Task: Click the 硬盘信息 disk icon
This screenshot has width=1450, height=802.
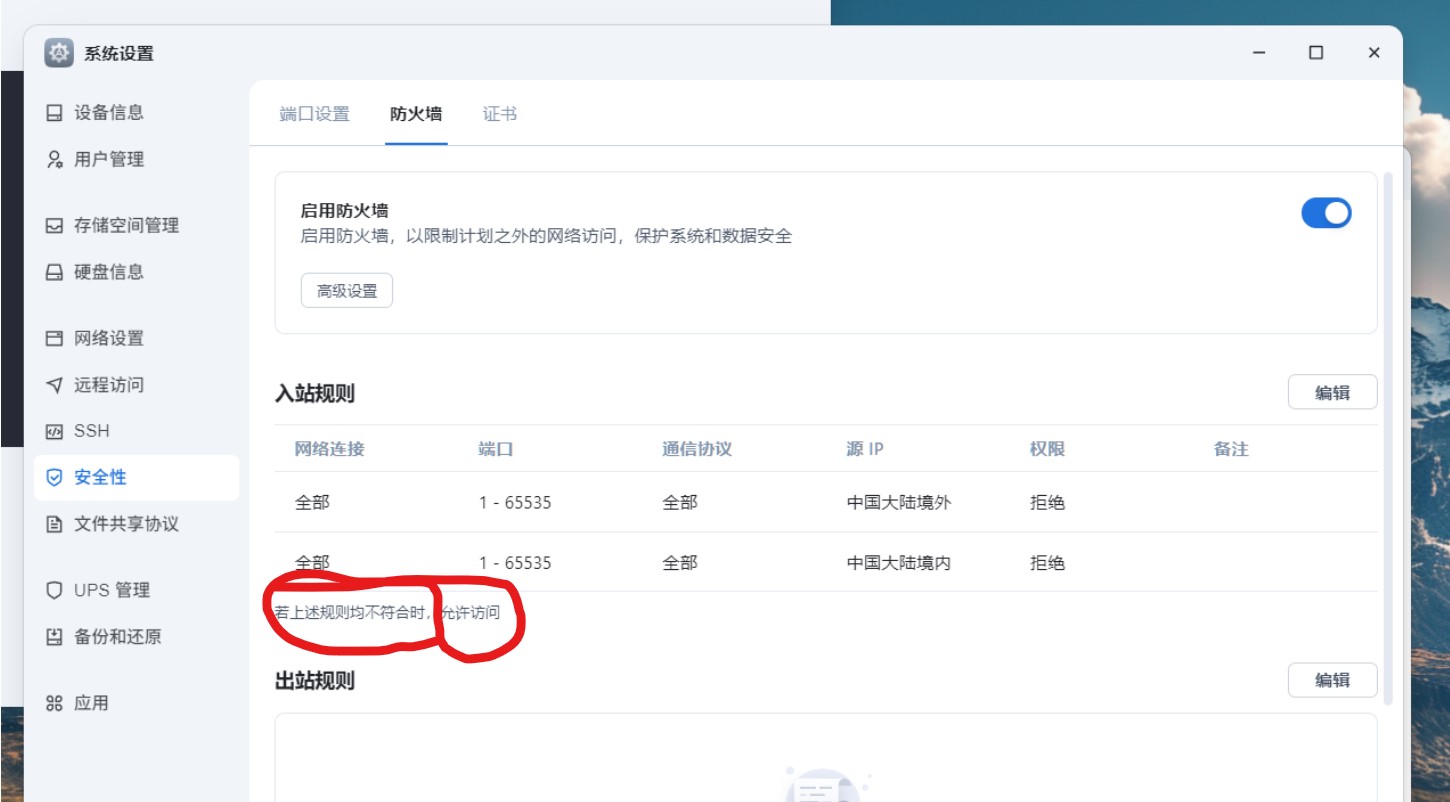Action: pos(54,272)
